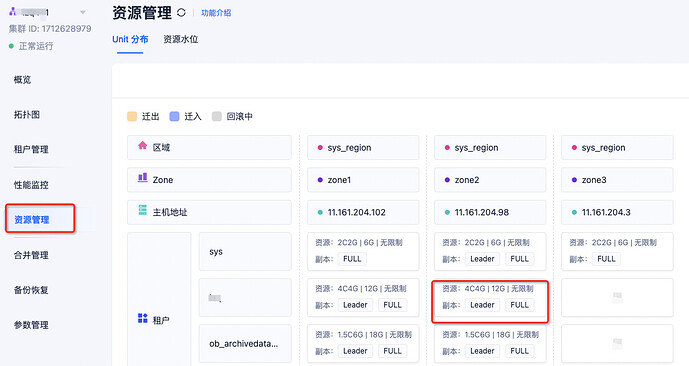Click the zone1 cell
The width and height of the screenshot is (689, 366).
[363, 180]
